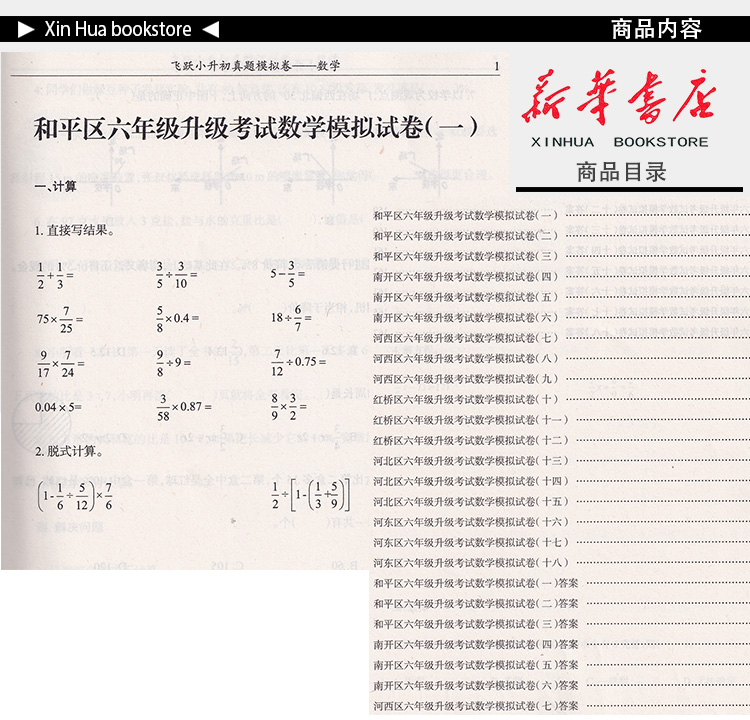Click the question '2. 脱式计算。'

(x=69, y=451)
